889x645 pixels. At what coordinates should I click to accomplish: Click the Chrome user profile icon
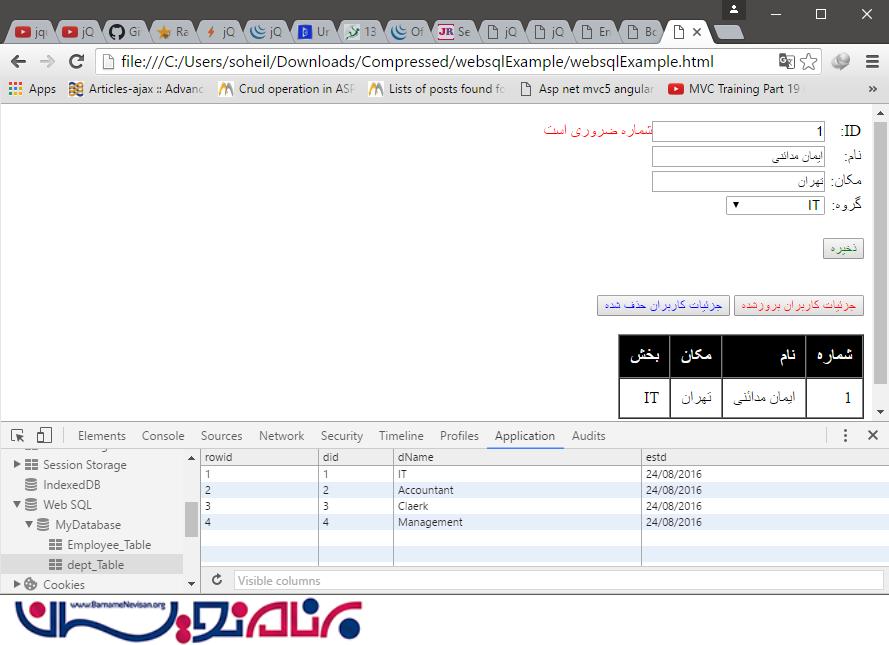click(734, 10)
